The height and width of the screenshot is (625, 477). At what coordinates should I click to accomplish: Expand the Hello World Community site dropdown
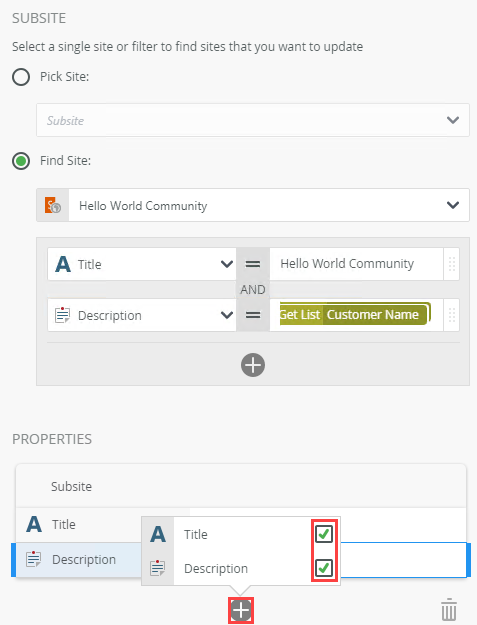click(453, 205)
